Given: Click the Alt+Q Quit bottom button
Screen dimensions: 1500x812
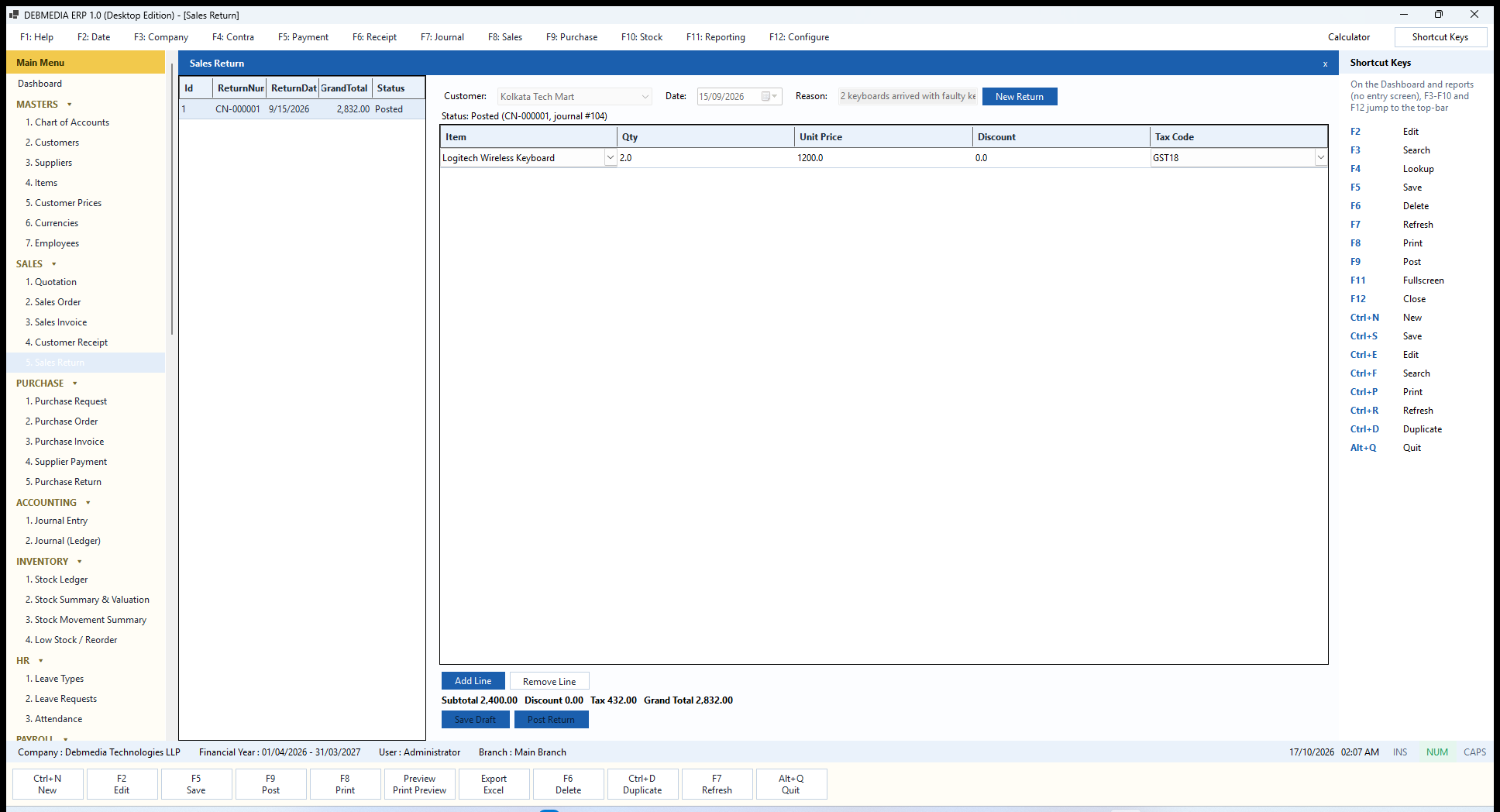Looking at the screenshot, I should (x=791, y=784).
